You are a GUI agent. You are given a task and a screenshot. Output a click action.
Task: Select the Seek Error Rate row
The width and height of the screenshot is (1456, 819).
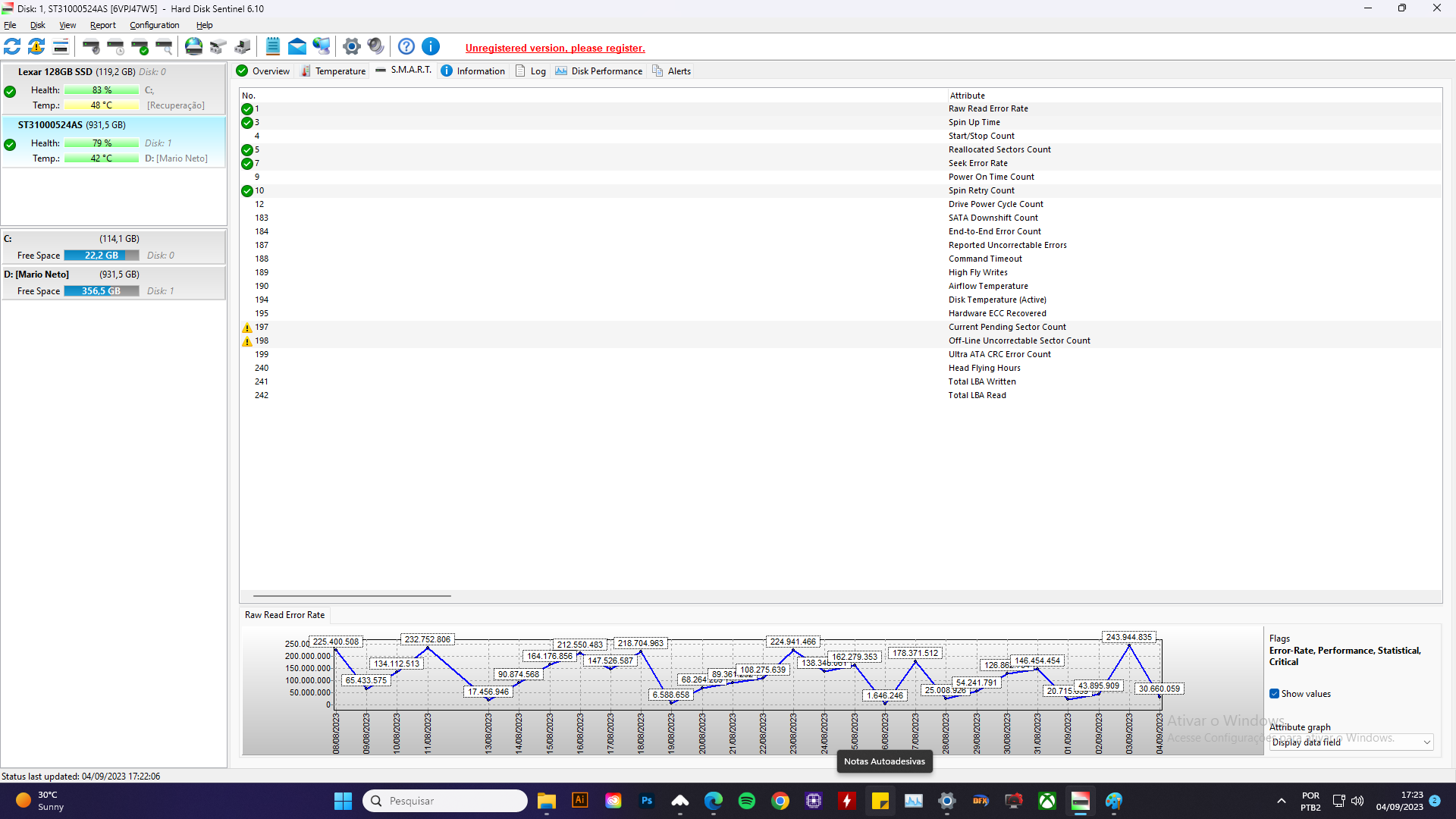coord(841,164)
